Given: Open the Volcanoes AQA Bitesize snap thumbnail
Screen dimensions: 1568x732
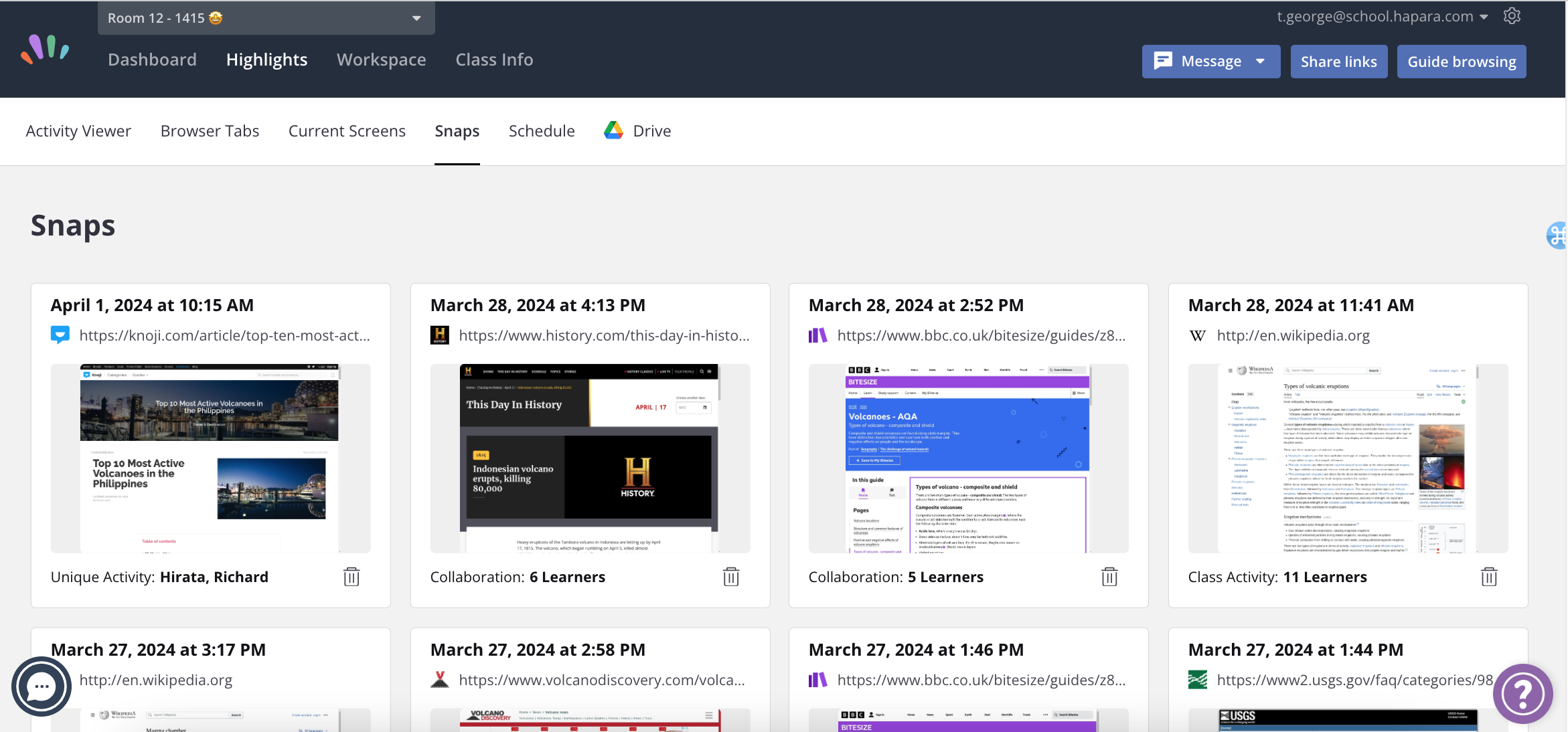Looking at the screenshot, I should (968, 458).
